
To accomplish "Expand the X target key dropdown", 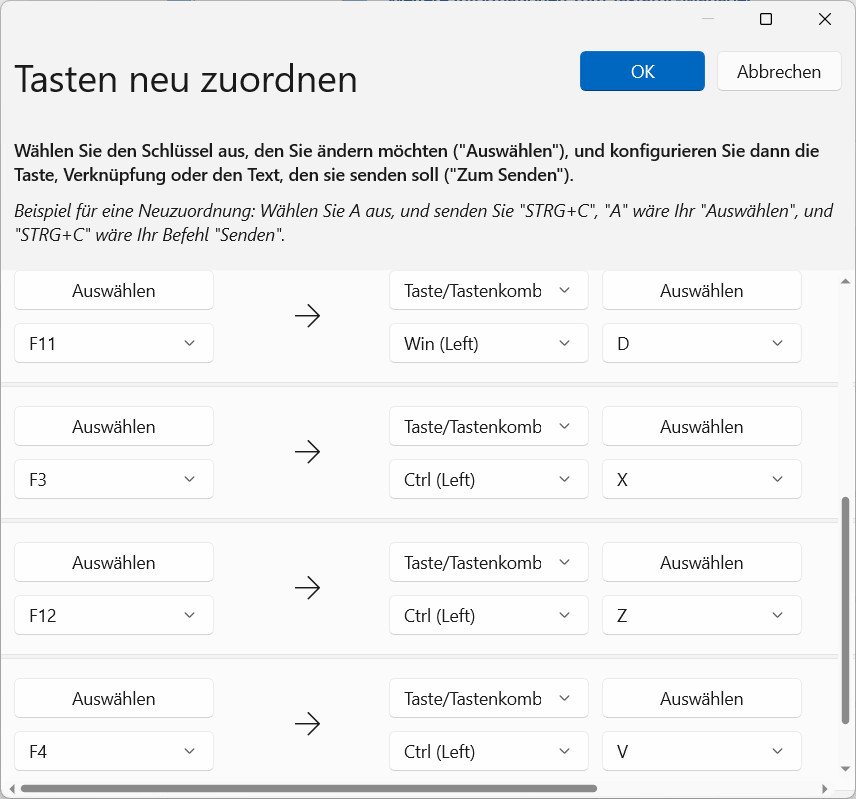I will (701, 479).
